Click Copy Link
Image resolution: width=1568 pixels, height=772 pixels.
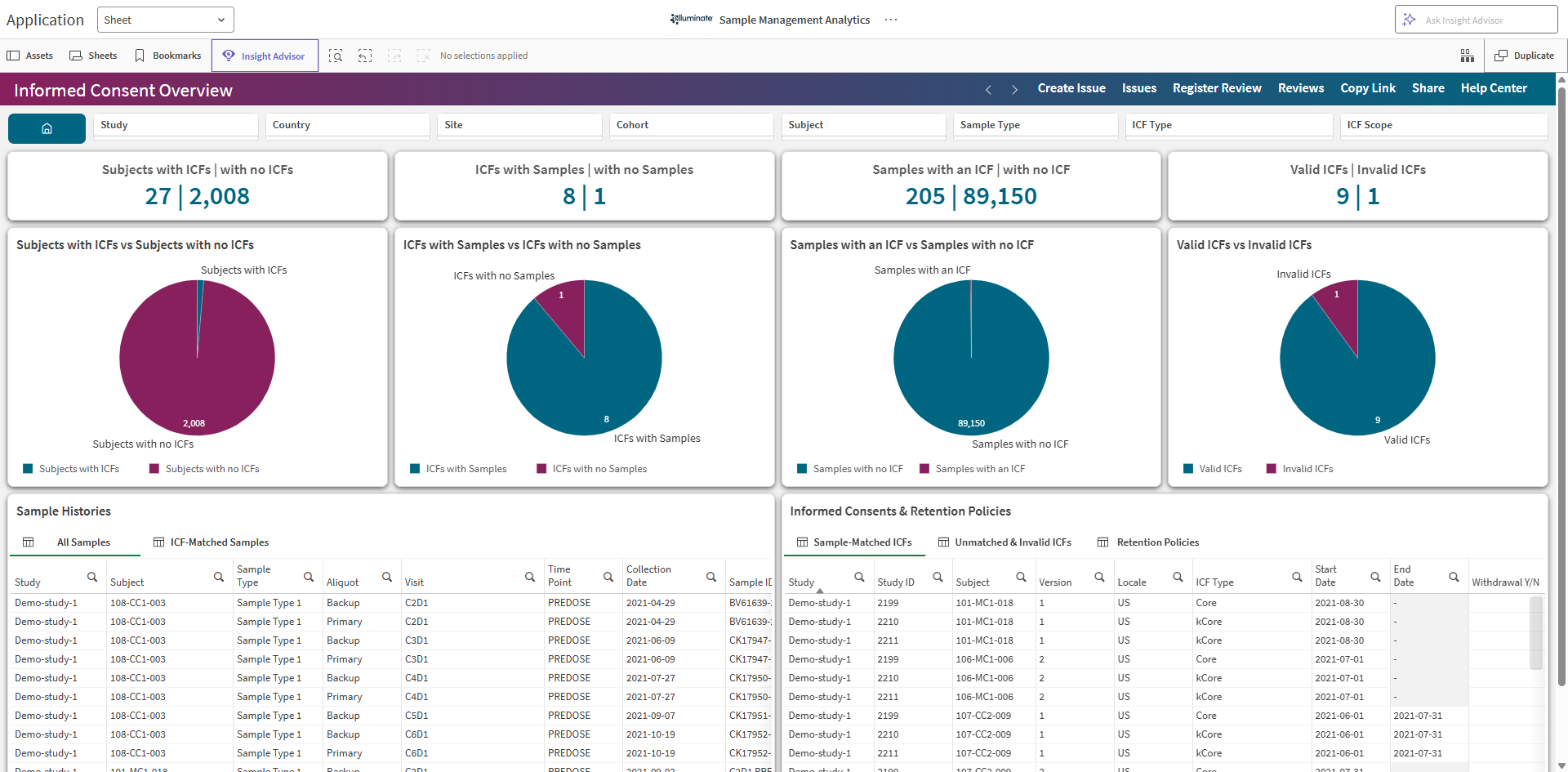point(1368,88)
